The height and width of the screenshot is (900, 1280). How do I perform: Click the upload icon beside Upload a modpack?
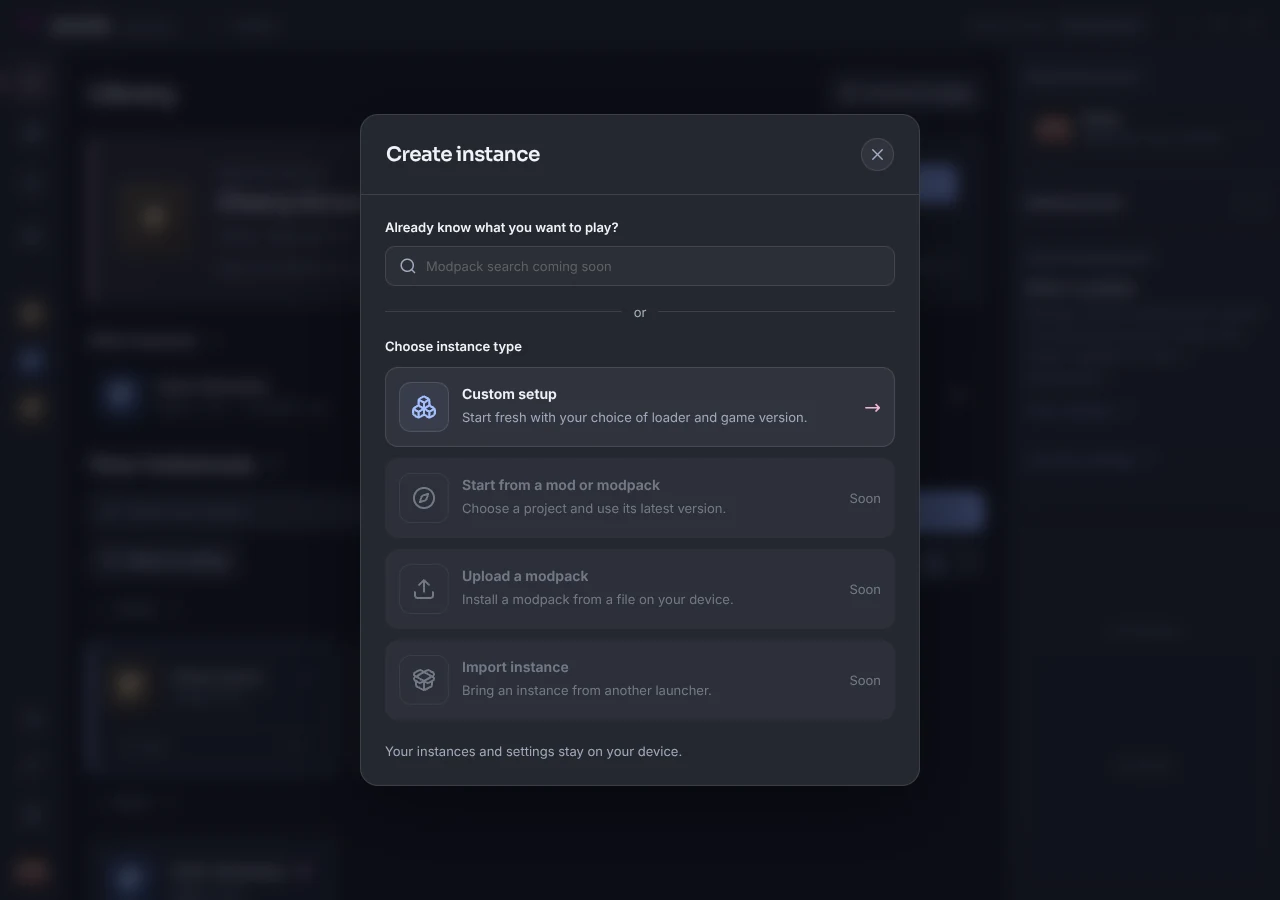click(x=424, y=589)
